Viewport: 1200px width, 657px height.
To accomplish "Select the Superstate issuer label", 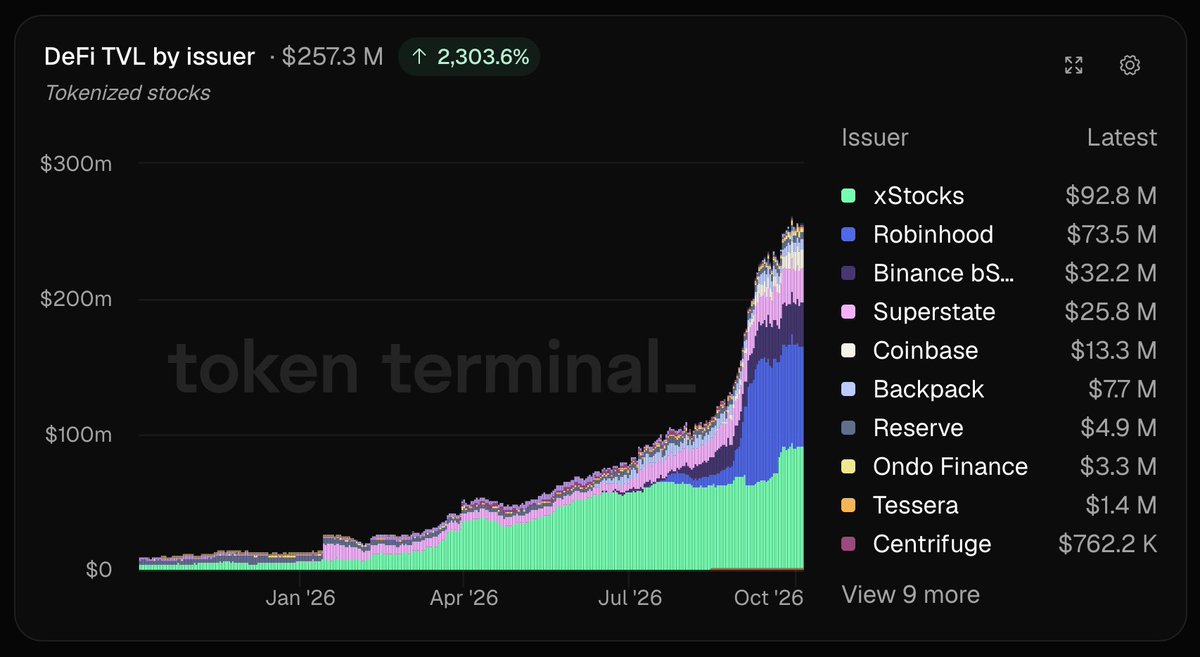I will [x=934, y=312].
